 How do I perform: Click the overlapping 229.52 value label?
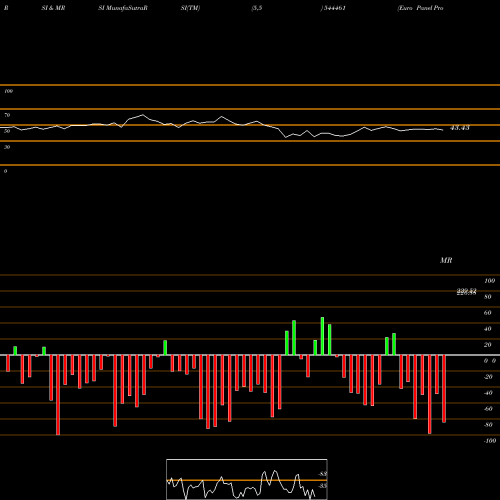(x=466, y=292)
